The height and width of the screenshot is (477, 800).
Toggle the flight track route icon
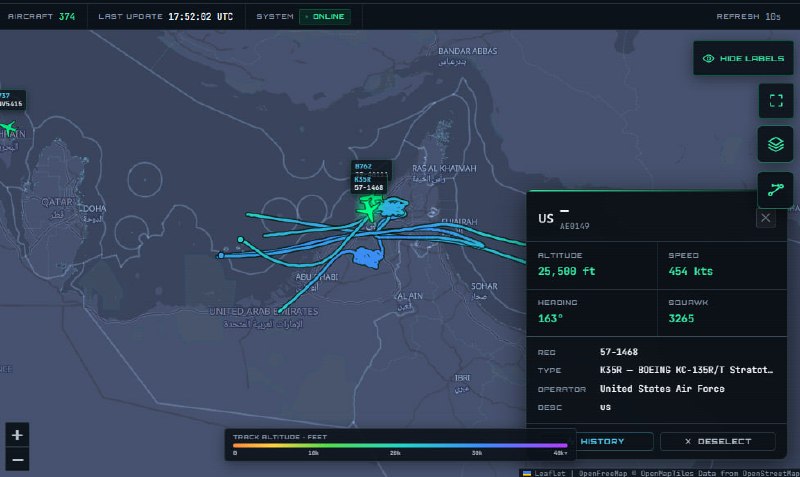click(x=776, y=190)
